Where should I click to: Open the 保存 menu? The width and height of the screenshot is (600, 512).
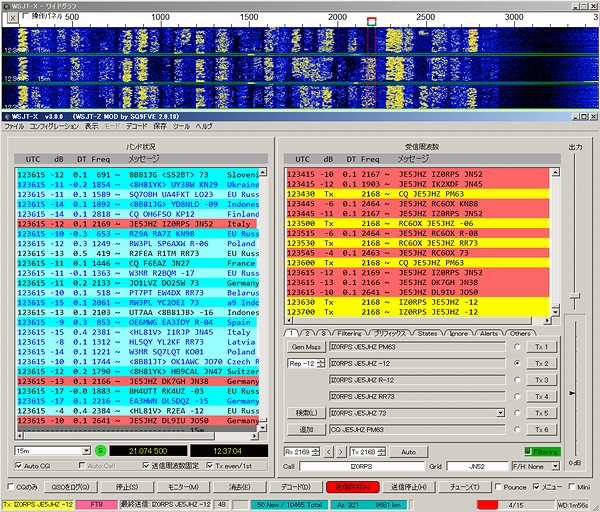coord(160,126)
